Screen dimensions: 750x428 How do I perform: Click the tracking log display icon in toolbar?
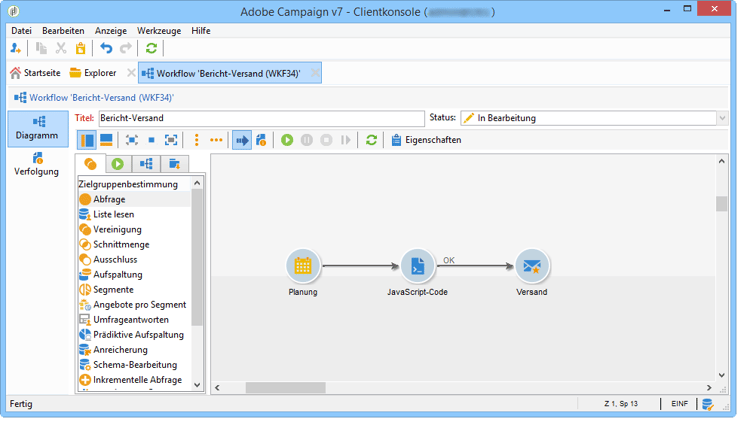[x=261, y=140]
